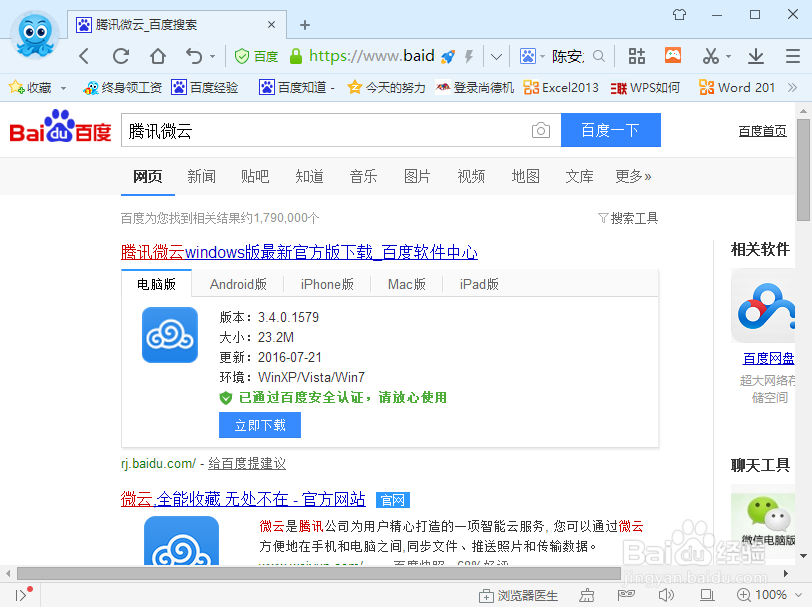Switch to the 视频 search tab
The width and height of the screenshot is (812, 607).
tap(471, 177)
